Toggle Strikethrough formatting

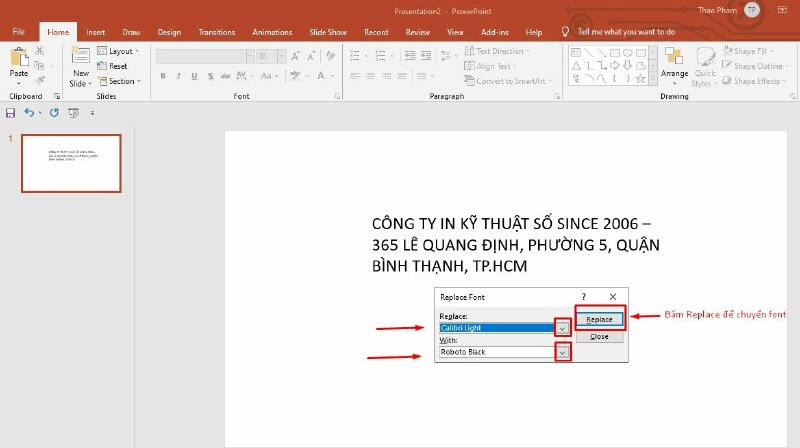(x=225, y=76)
